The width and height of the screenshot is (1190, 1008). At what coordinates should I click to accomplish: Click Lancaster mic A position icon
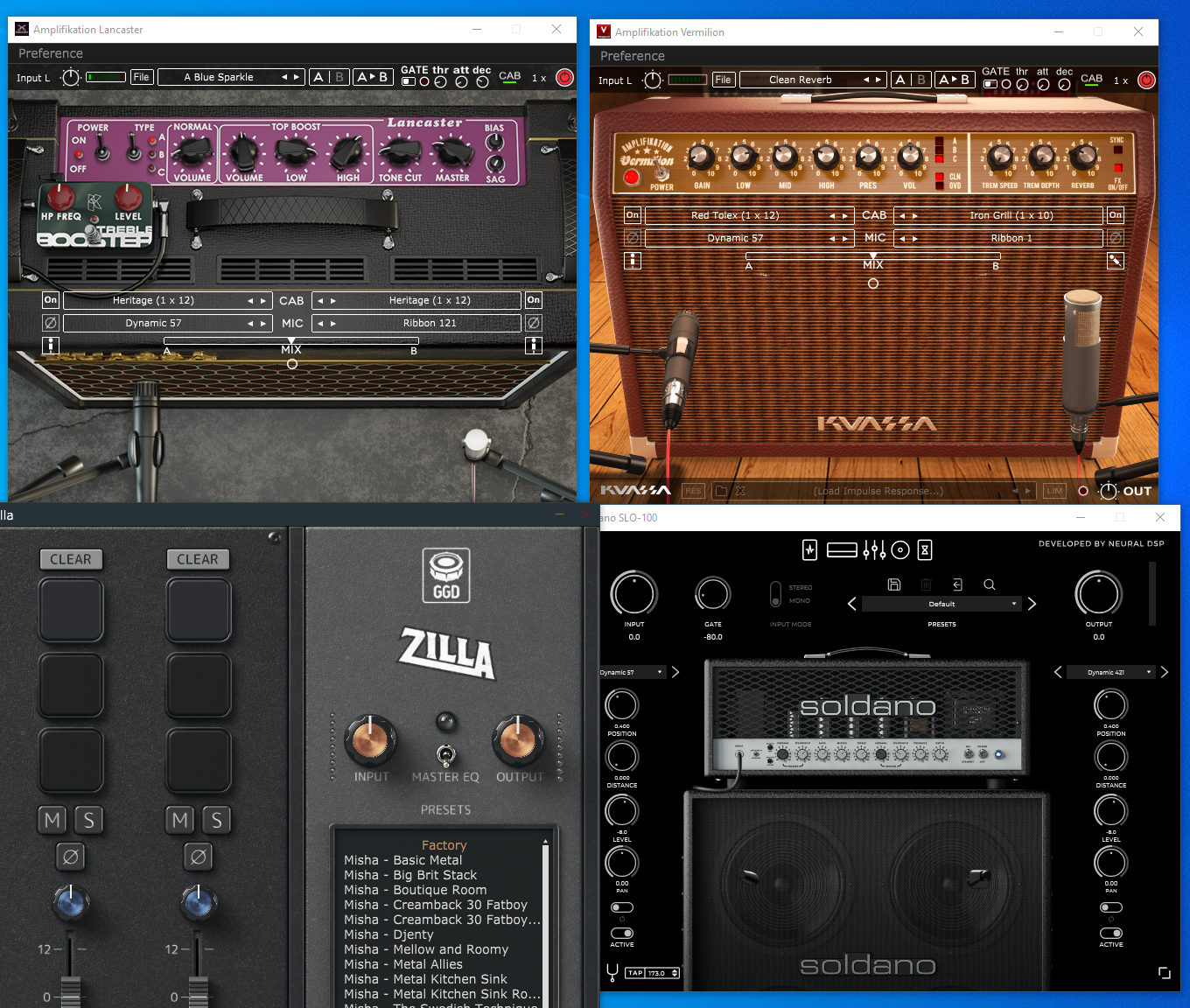click(51, 346)
